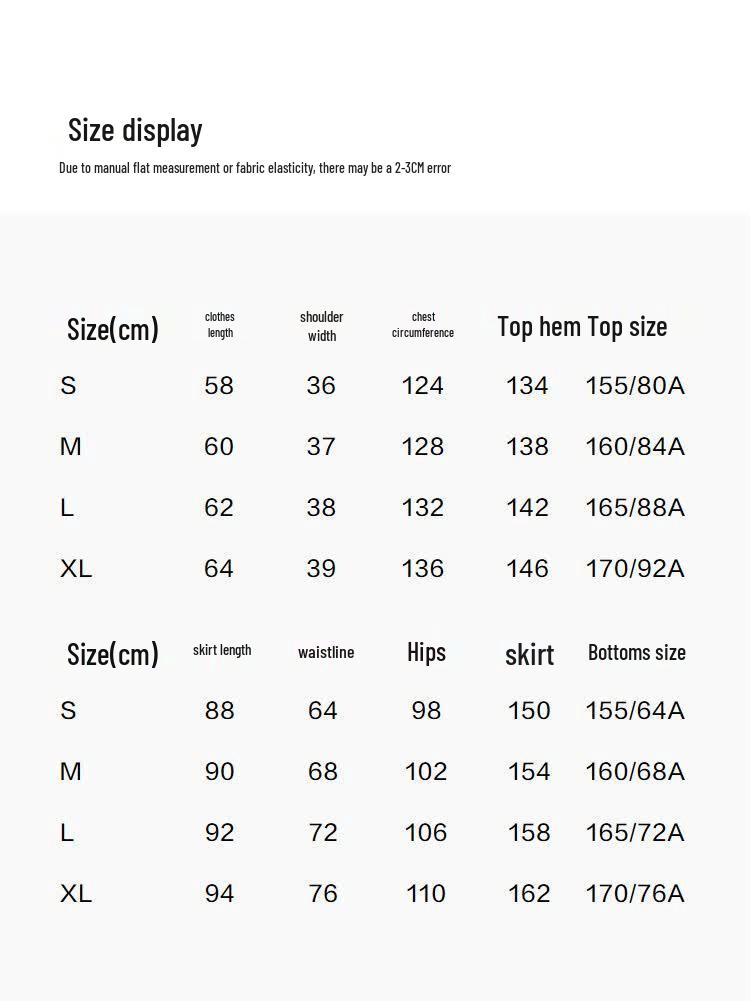Click the Hips column header
Image resolution: width=751 pixels, height=1001 pixels.
pos(426,652)
